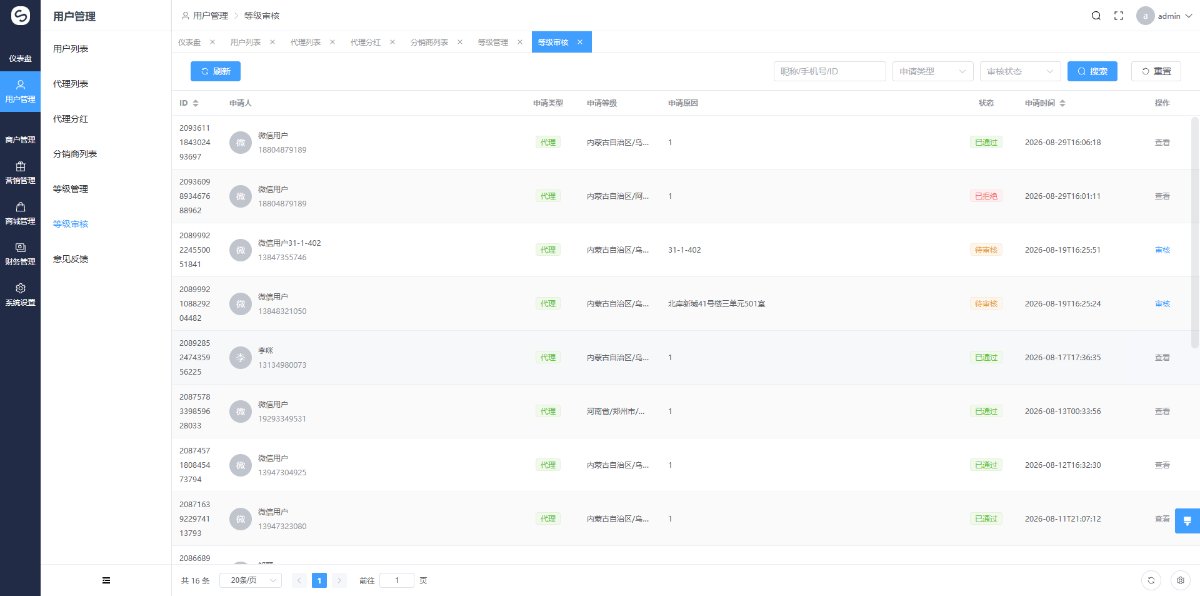Collapse the submenu with hamburger icon
The height and width of the screenshot is (596, 1200).
click(106, 580)
